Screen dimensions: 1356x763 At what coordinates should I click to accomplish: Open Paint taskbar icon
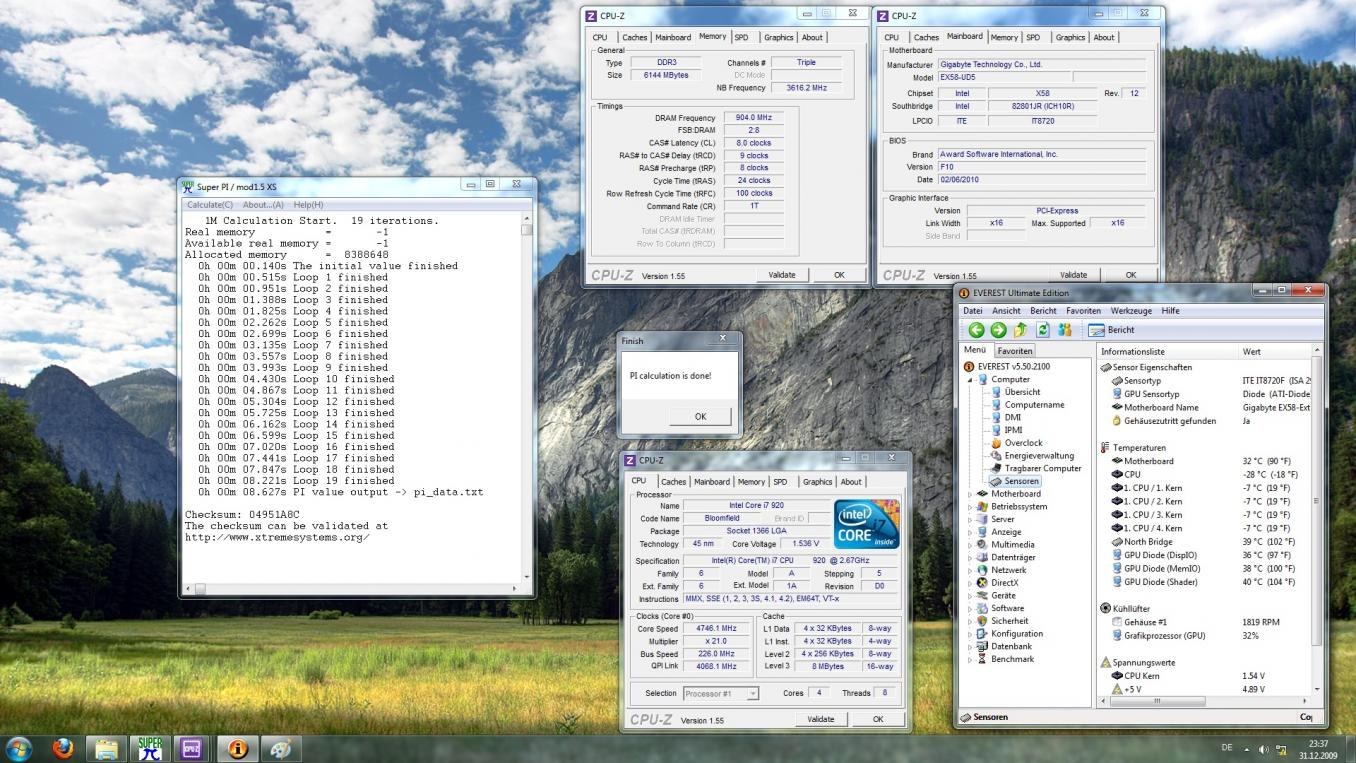[x=280, y=748]
